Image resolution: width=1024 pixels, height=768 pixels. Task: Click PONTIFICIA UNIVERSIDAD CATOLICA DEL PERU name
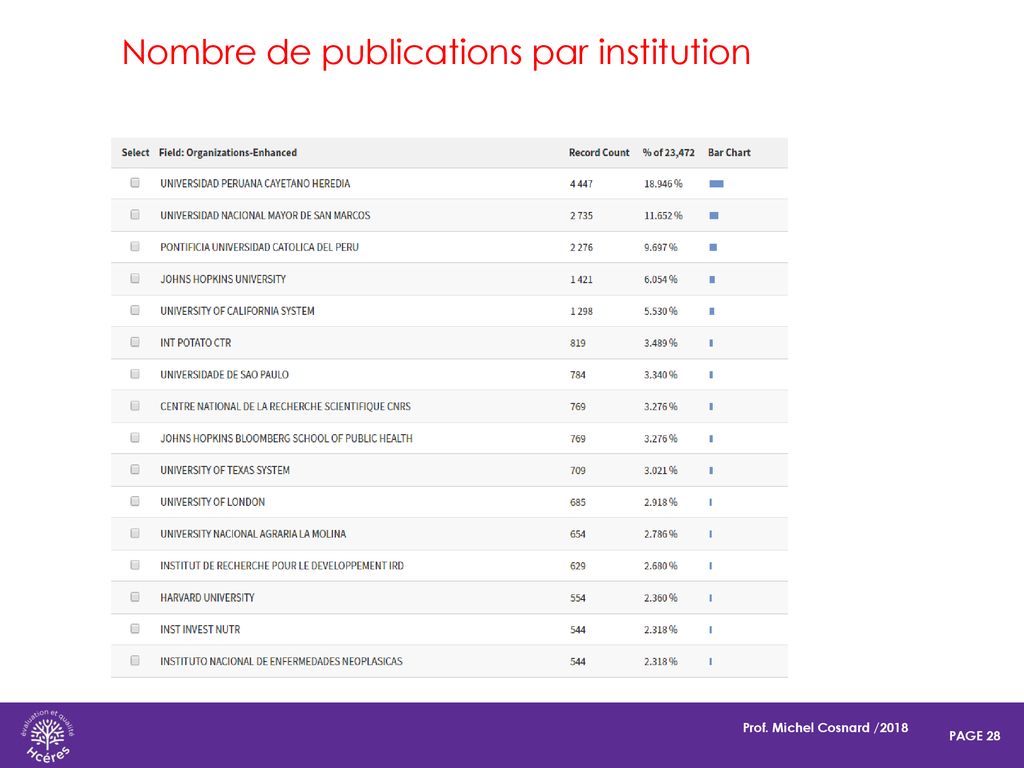259,247
